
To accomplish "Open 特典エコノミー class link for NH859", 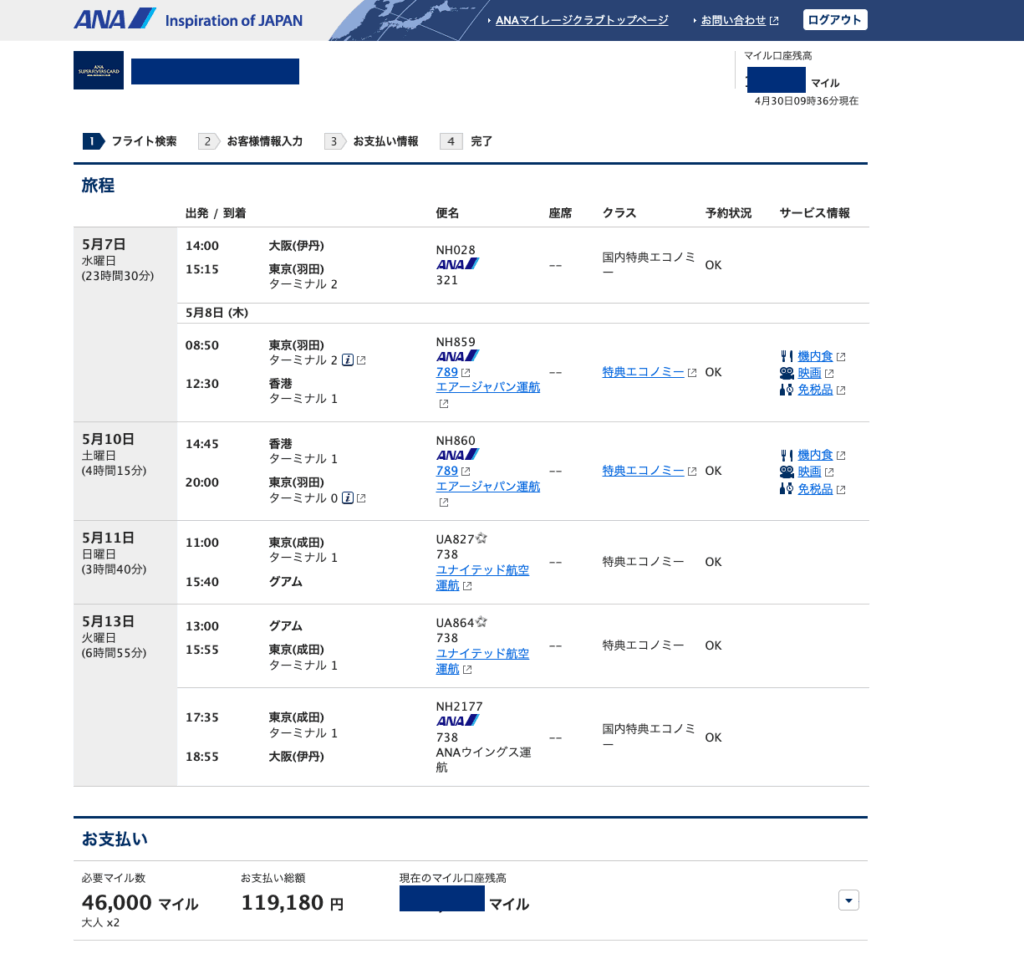I will click(x=643, y=372).
